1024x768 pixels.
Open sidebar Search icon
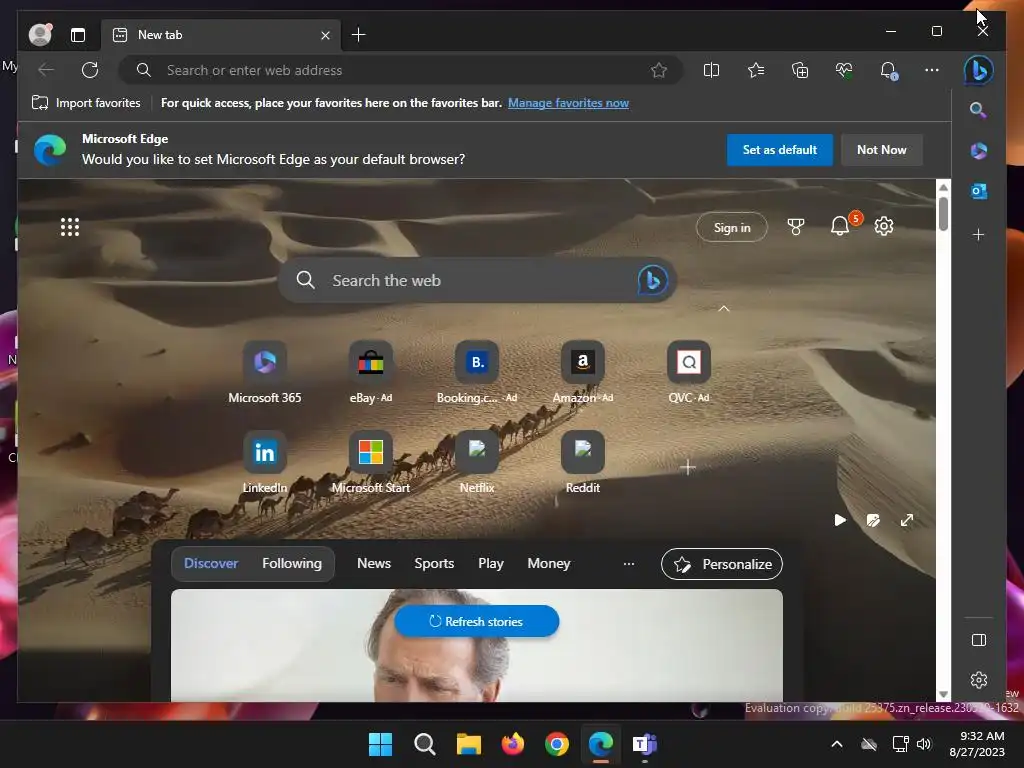pyautogui.click(x=978, y=110)
